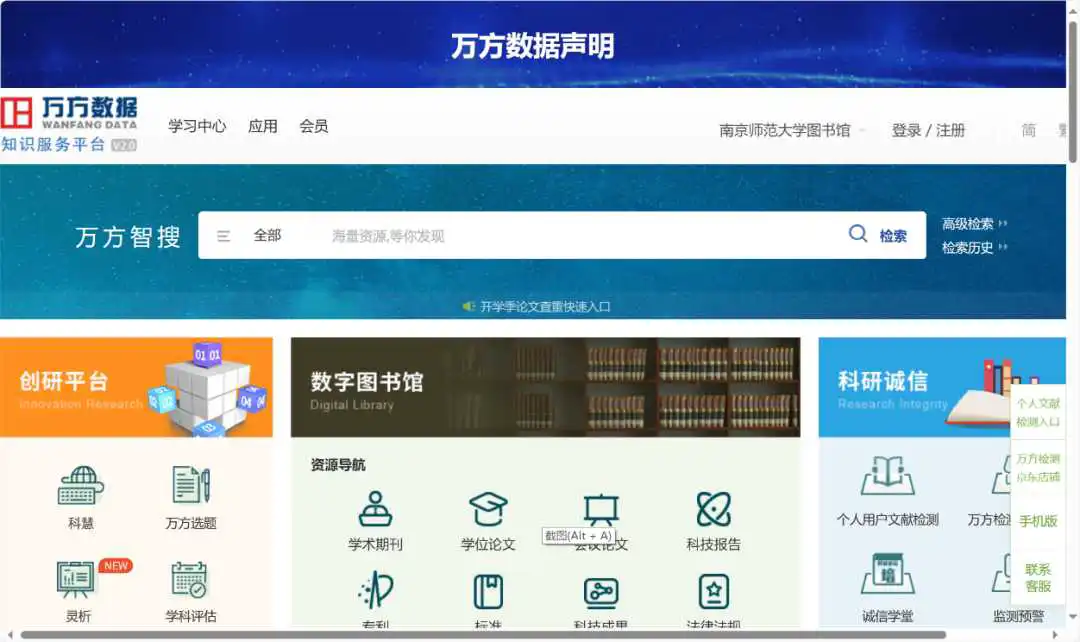Click the magnifier search icon
Viewport: 1080px width, 642px height.
(x=858, y=234)
